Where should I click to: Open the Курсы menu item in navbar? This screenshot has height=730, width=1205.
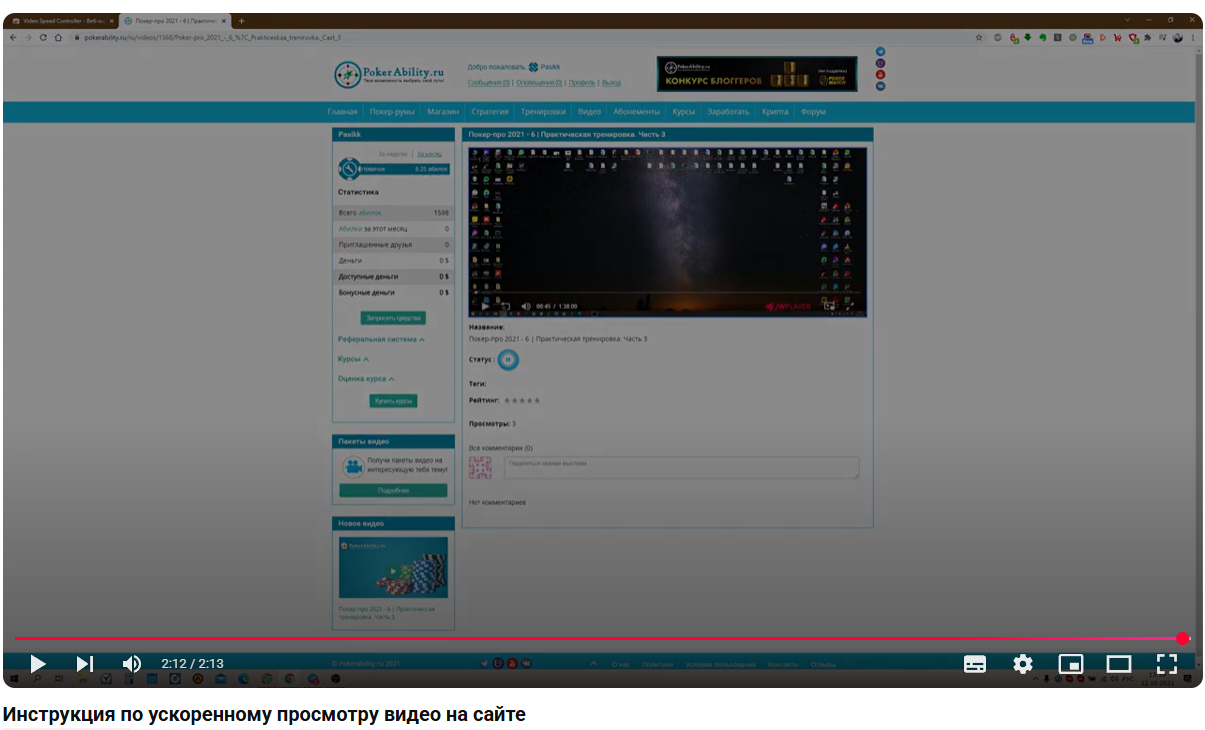click(684, 112)
